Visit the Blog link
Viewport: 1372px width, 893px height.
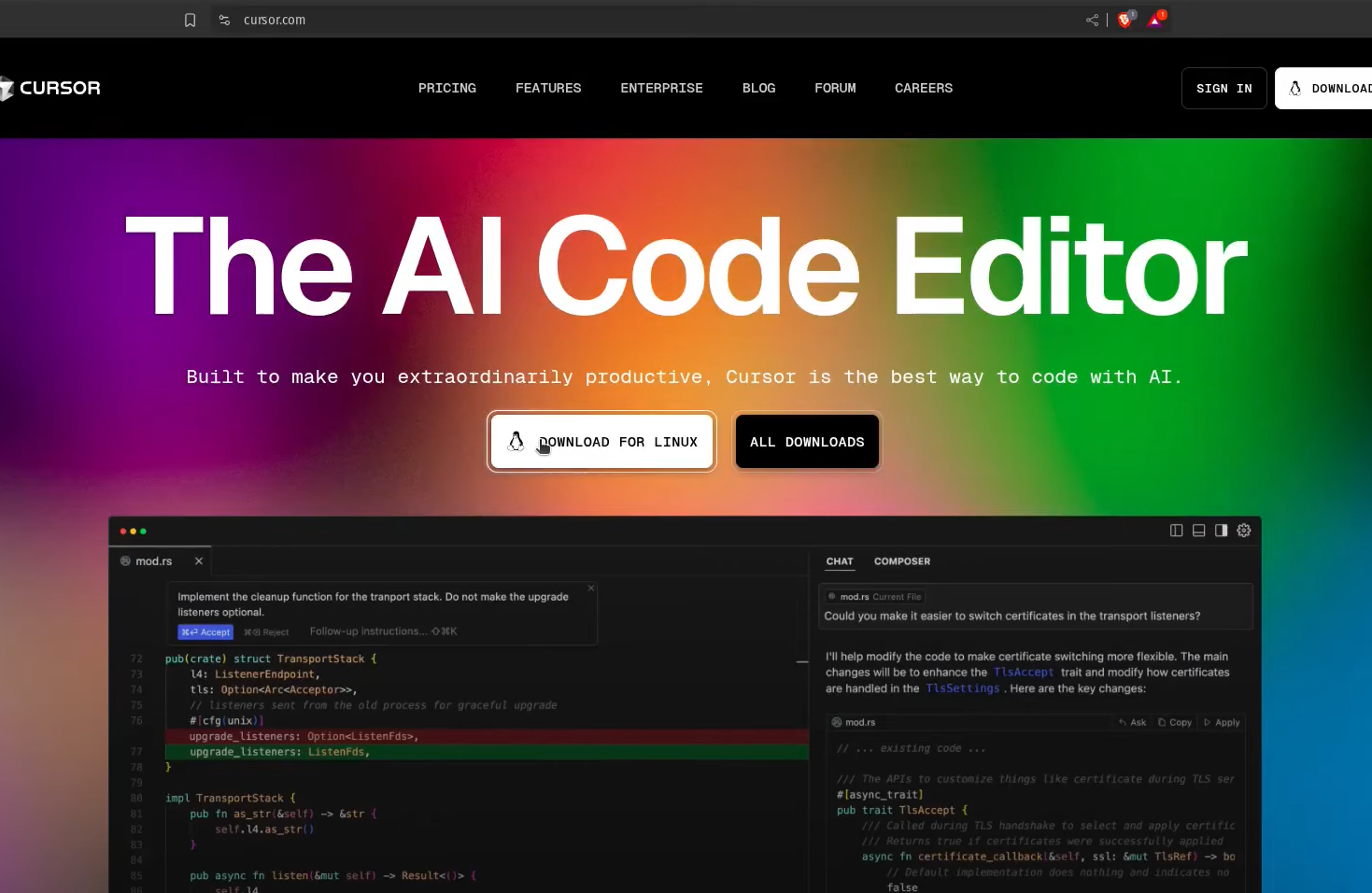[759, 88]
